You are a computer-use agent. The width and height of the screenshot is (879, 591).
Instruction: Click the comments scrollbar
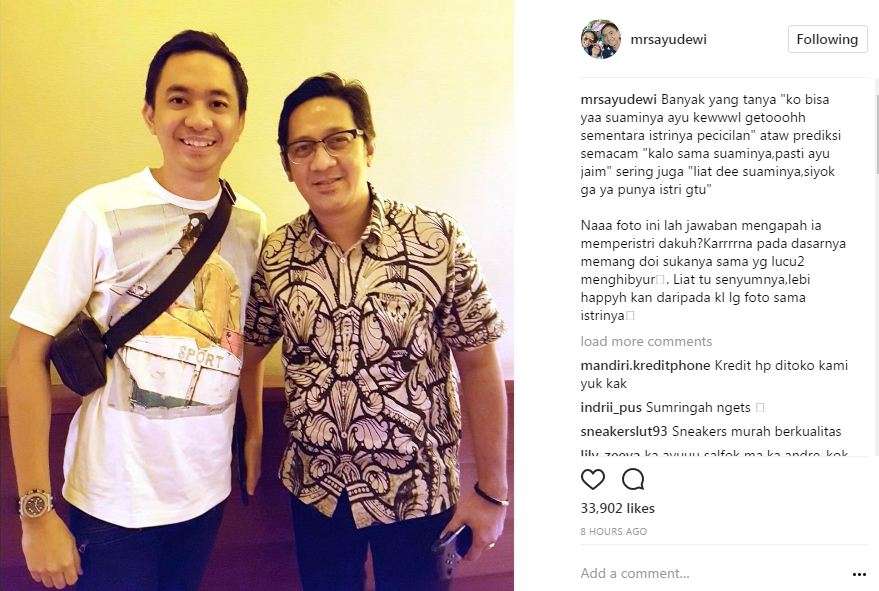[876, 267]
